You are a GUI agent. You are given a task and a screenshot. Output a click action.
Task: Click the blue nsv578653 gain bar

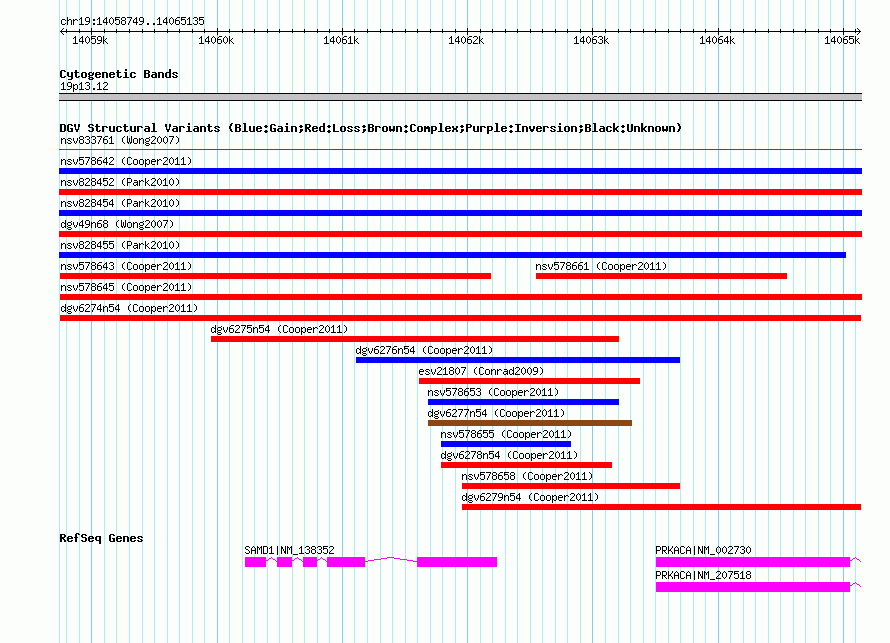pos(523,402)
